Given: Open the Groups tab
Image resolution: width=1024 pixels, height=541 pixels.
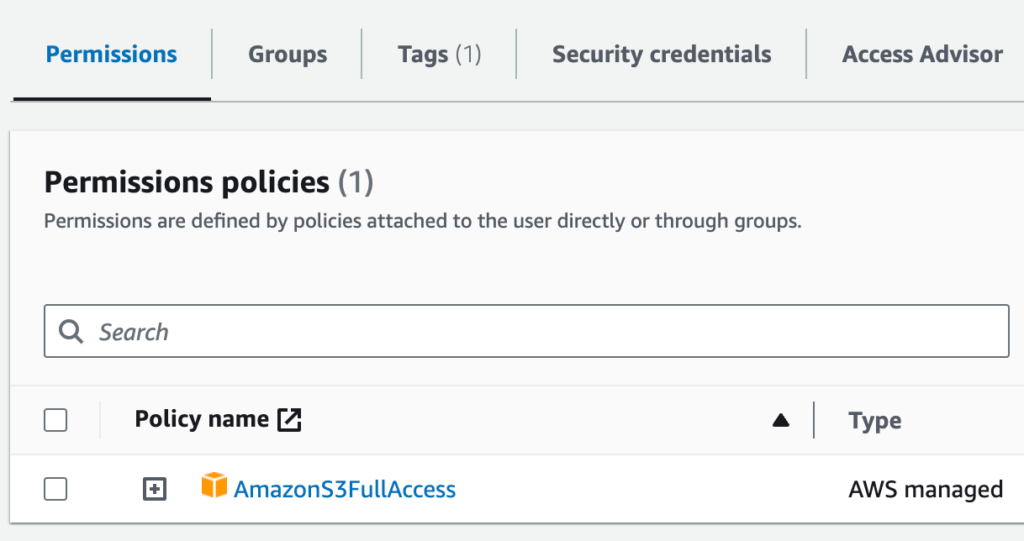Looking at the screenshot, I should 287,54.
